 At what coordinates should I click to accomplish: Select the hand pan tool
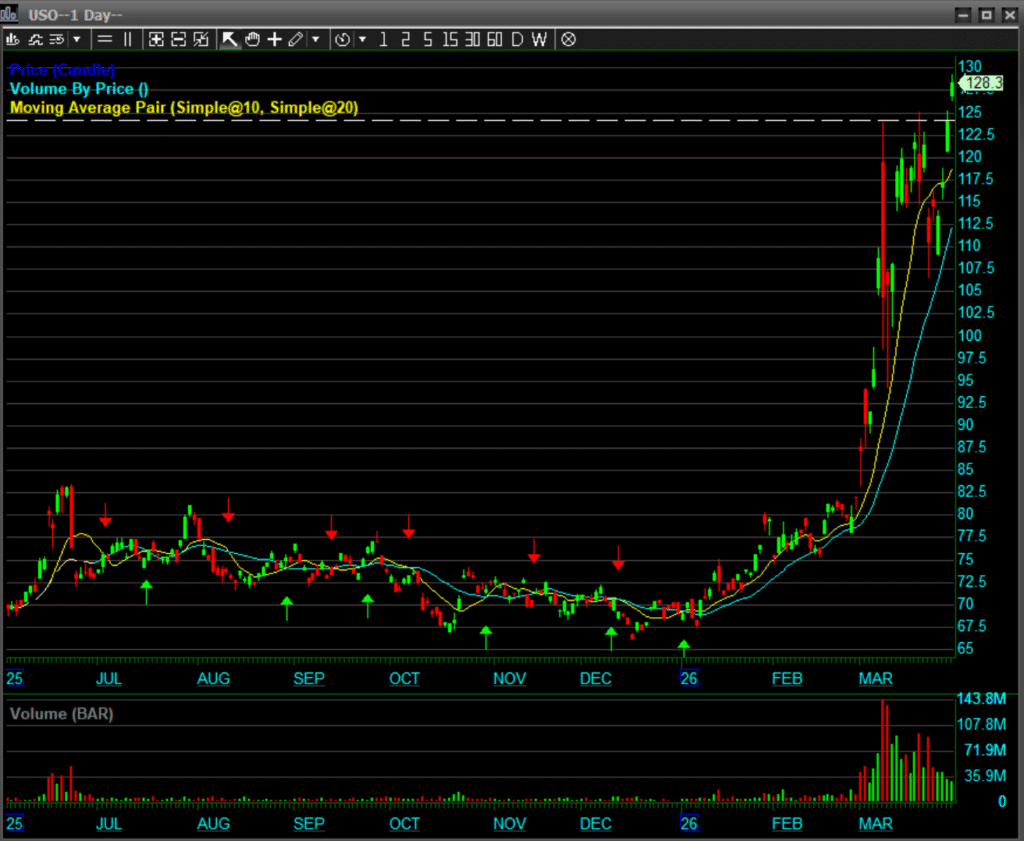[x=252, y=39]
